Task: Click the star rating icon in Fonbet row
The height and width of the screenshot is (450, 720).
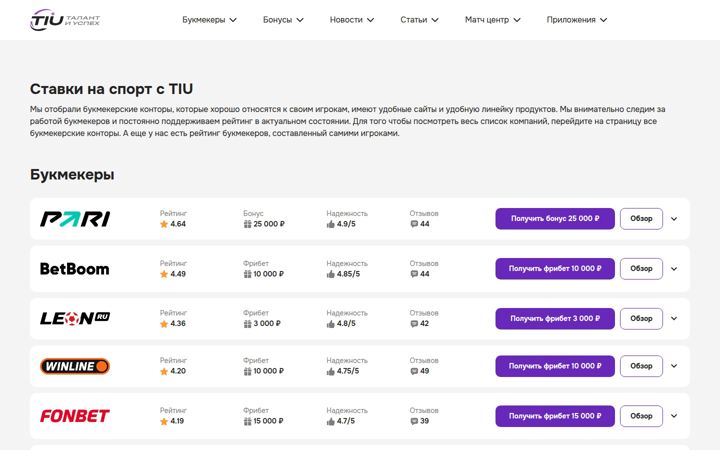Action: 164,421
